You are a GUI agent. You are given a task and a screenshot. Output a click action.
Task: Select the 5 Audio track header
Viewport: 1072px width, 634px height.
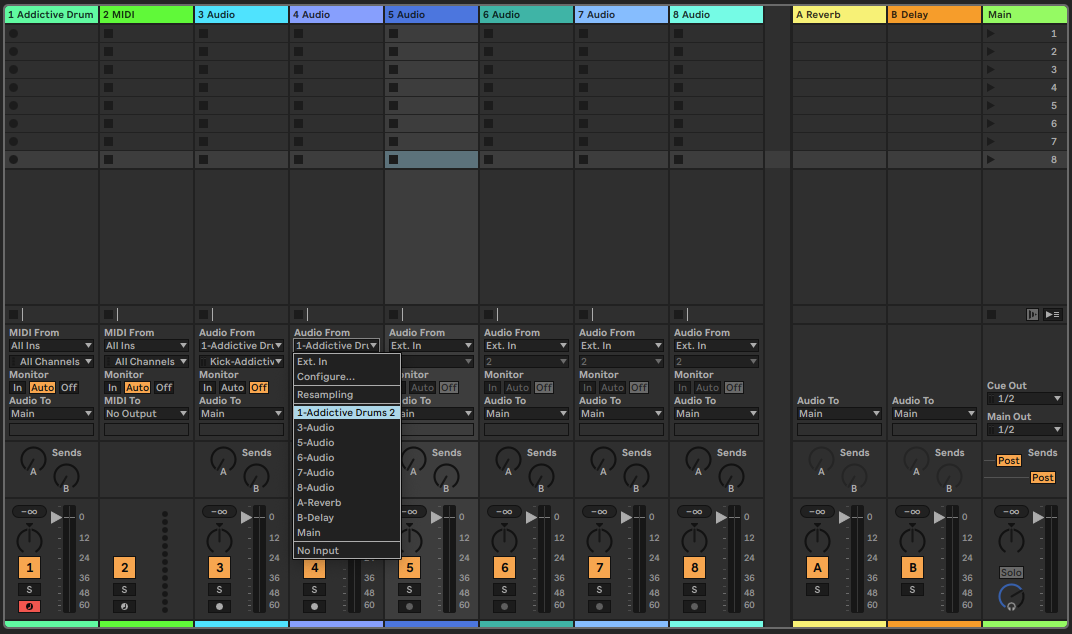click(x=431, y=14)
